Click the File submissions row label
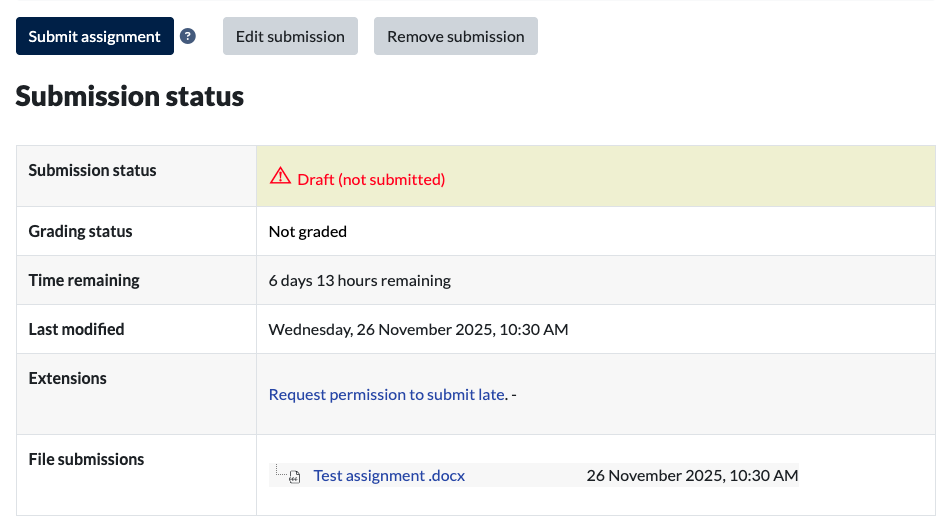 [x=86, y=460]
